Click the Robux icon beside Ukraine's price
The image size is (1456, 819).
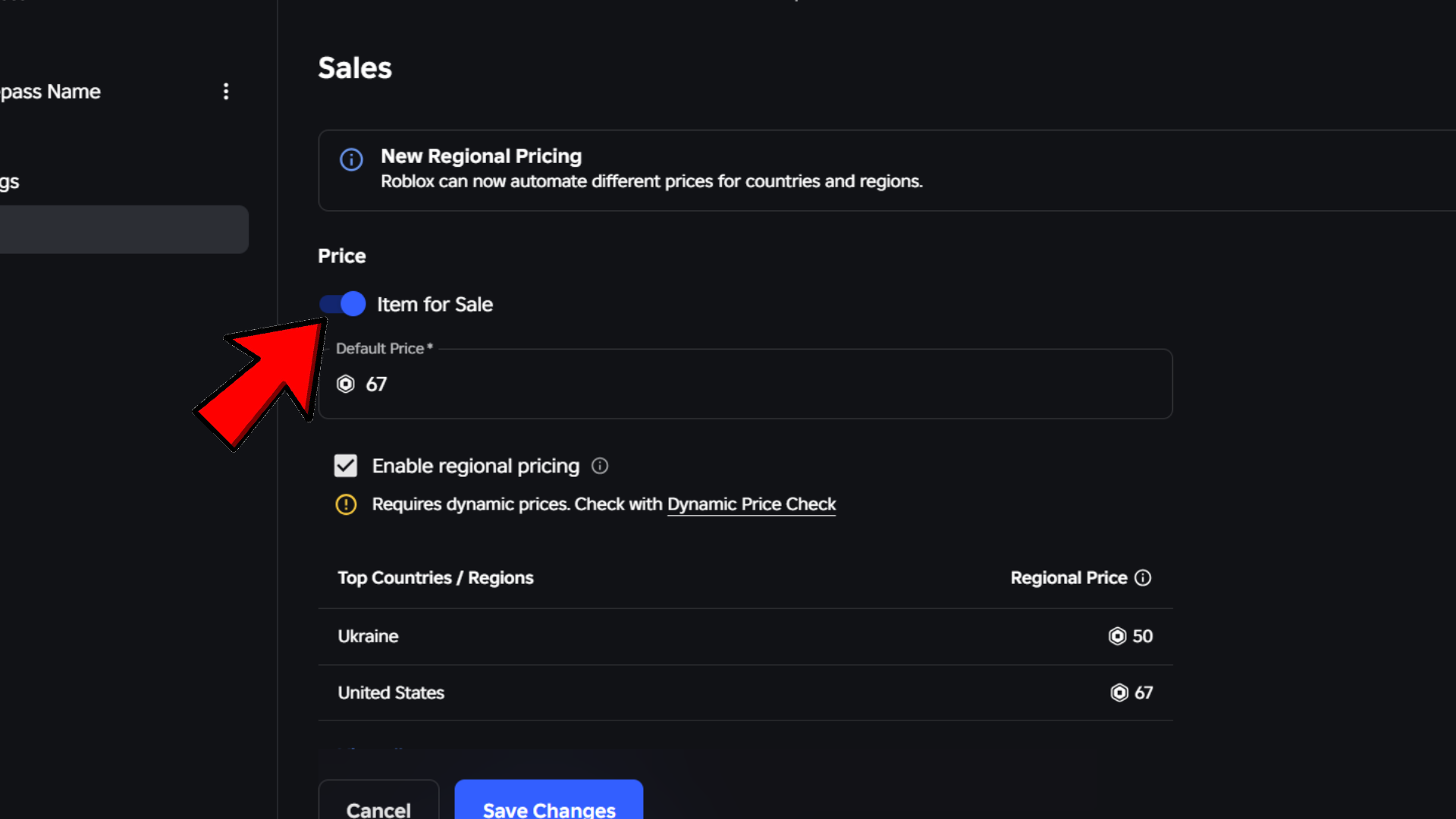pyautogui.click(x=1116, y=636)
